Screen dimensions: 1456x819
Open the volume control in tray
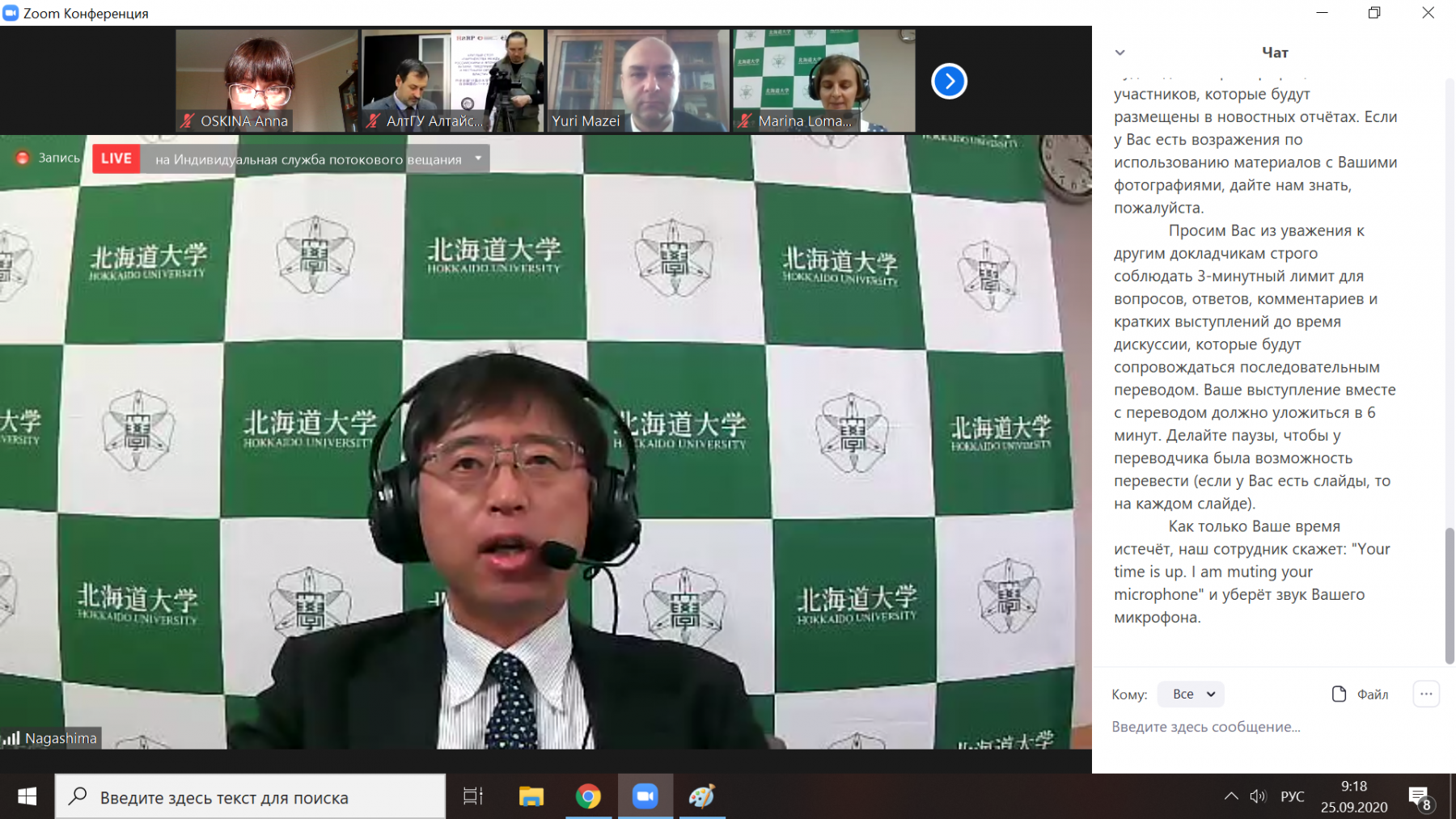click(x=1258, y=796)
